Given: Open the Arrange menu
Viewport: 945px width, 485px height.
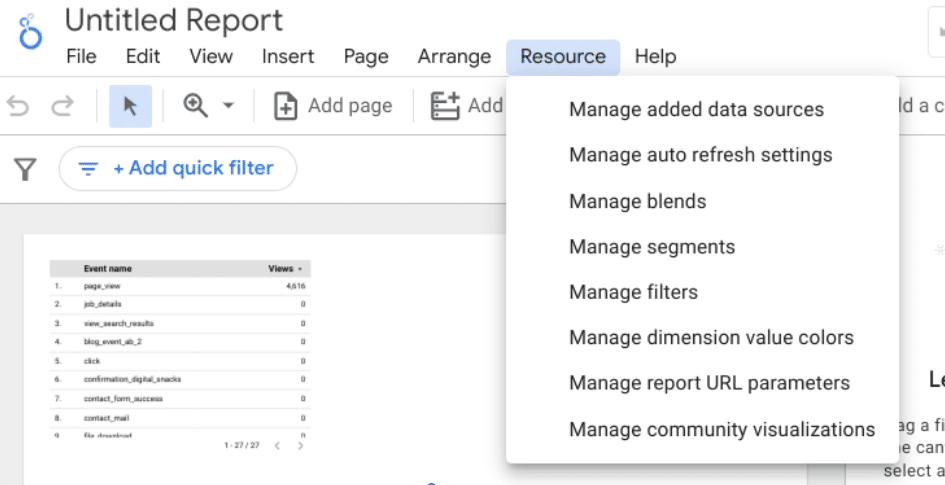Looking at the screenshot, I should (454, 57).
